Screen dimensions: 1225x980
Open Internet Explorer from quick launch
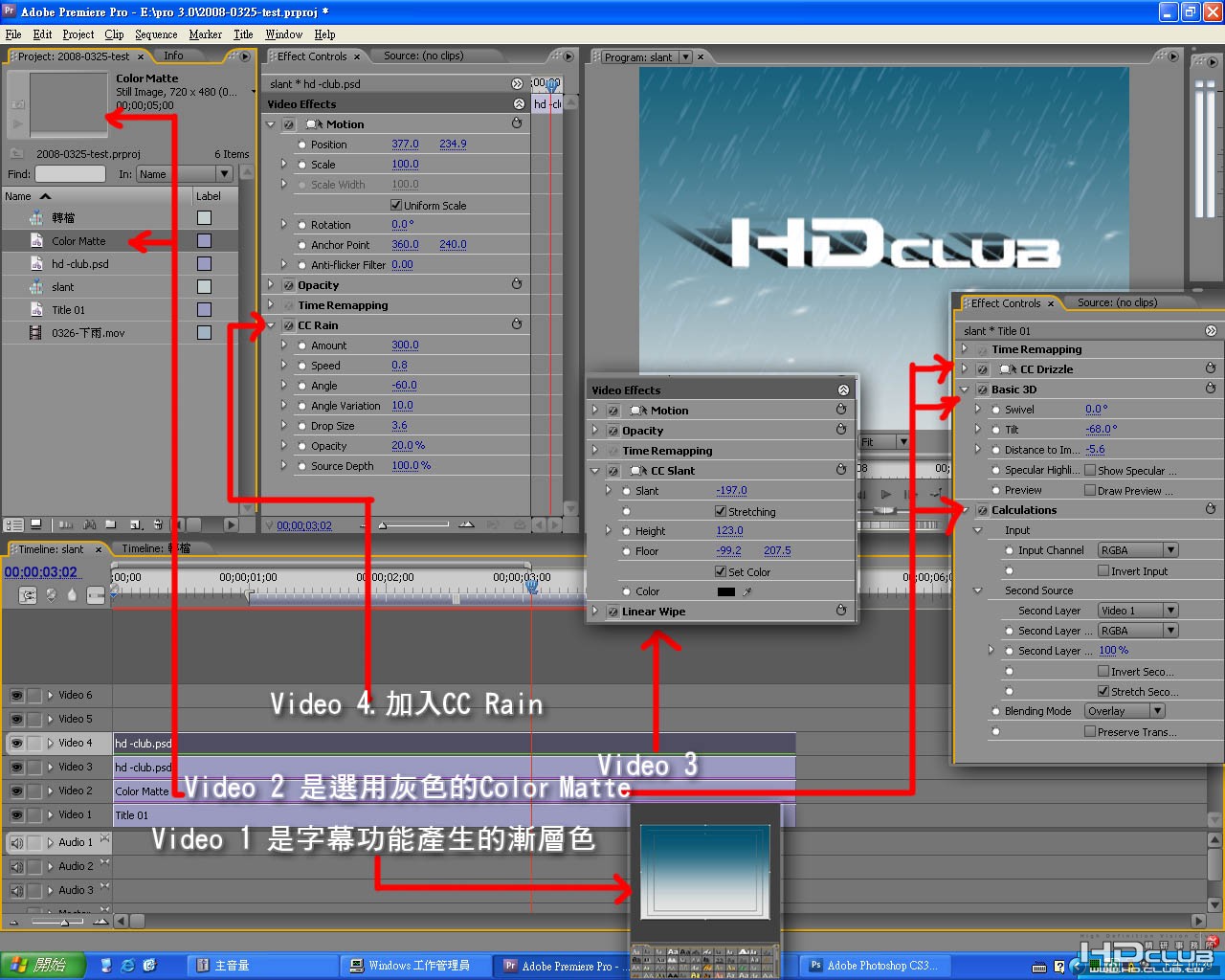pyautogui.click(x=127, y=966)
